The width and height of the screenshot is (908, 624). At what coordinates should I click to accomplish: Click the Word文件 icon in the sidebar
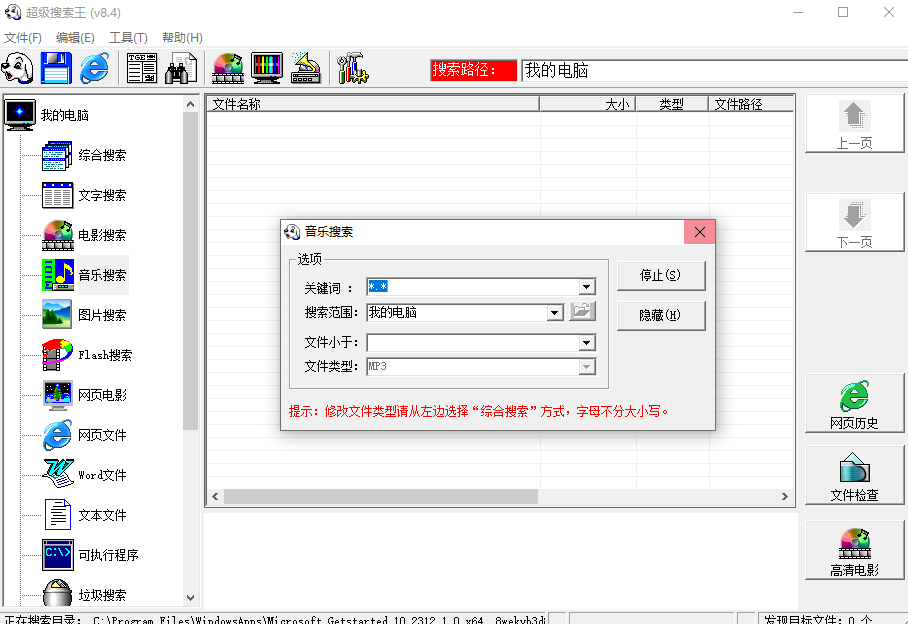click(57, 475)
